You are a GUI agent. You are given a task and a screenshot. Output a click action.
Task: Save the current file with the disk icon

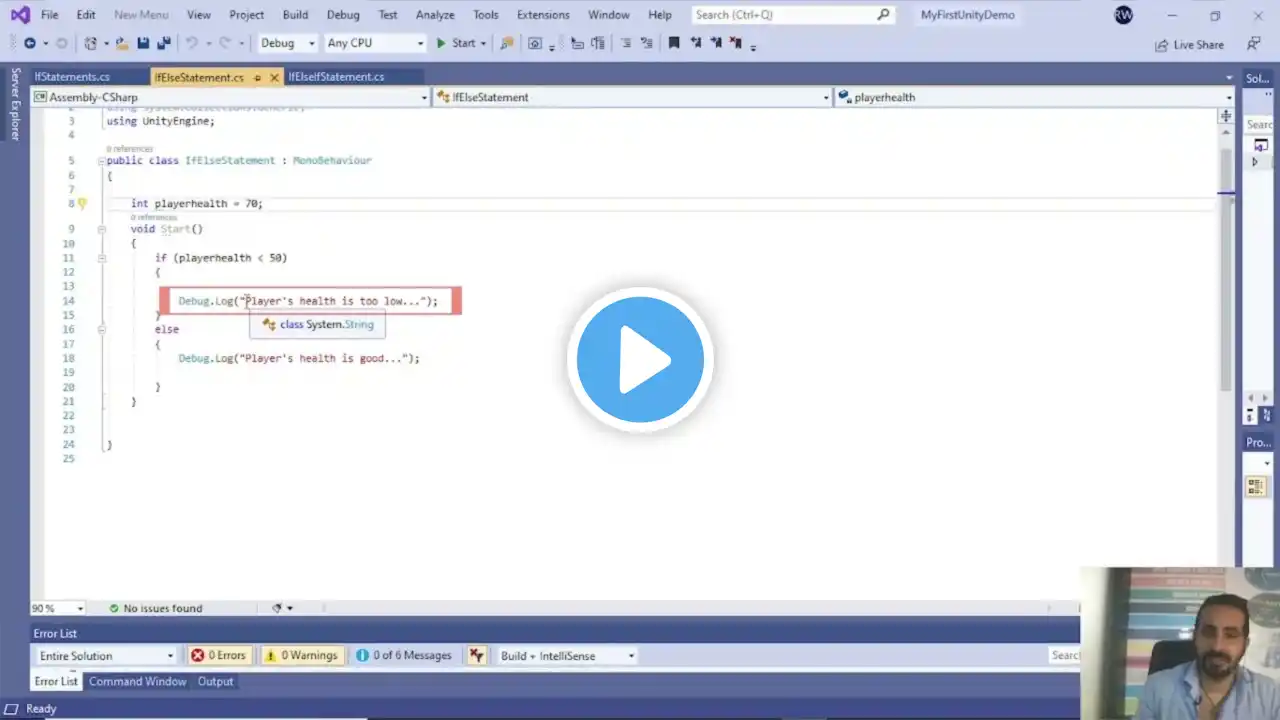tap(143, 43)
